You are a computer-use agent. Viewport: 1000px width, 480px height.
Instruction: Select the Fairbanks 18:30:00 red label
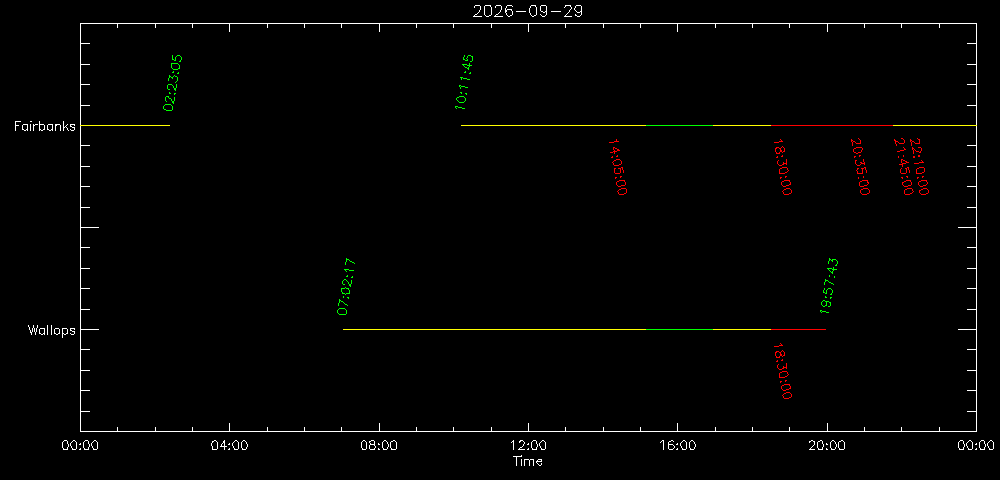tap(782, 167)
